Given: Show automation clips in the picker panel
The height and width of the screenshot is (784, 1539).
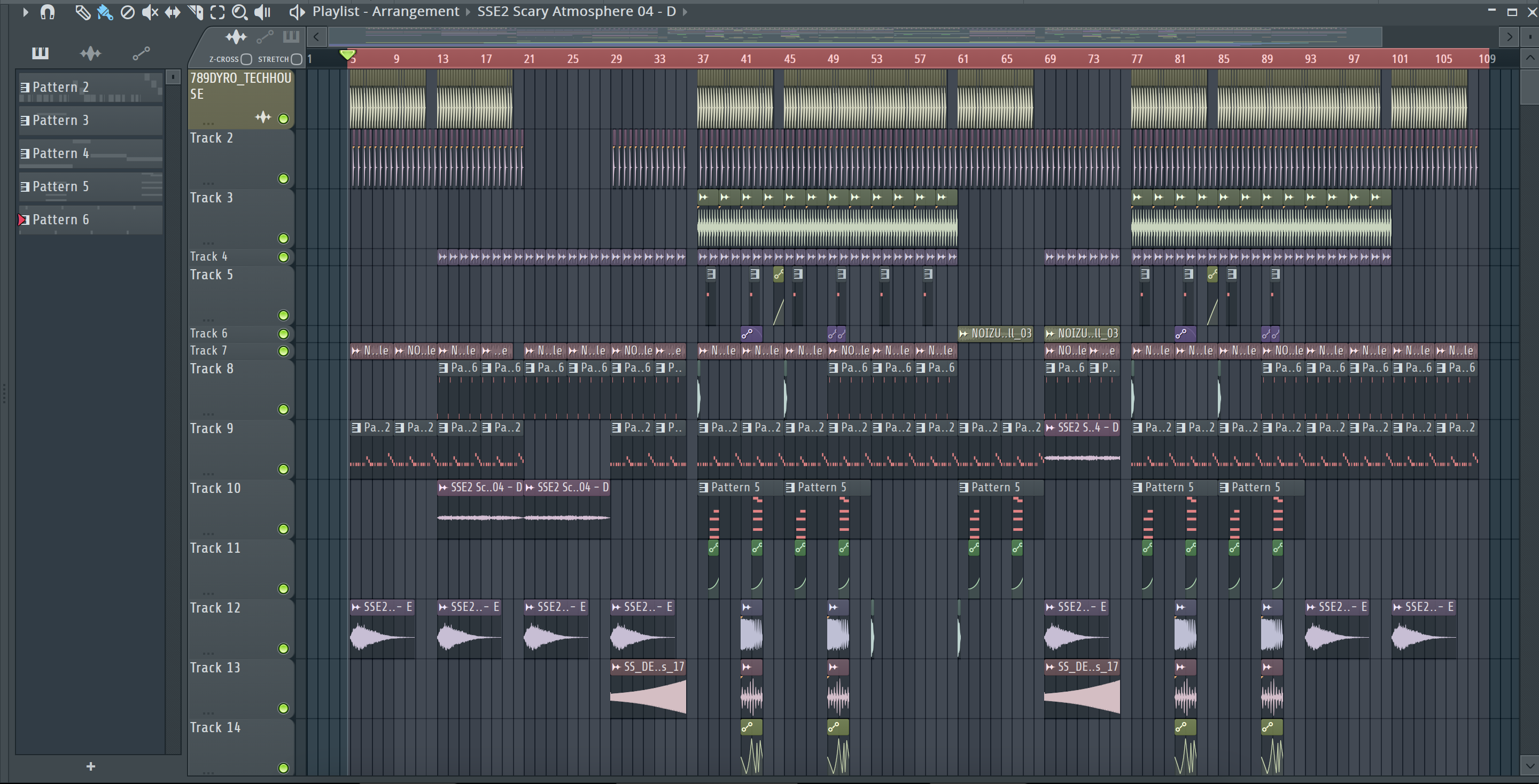Looking at the screenshot, I should [141, 54].
